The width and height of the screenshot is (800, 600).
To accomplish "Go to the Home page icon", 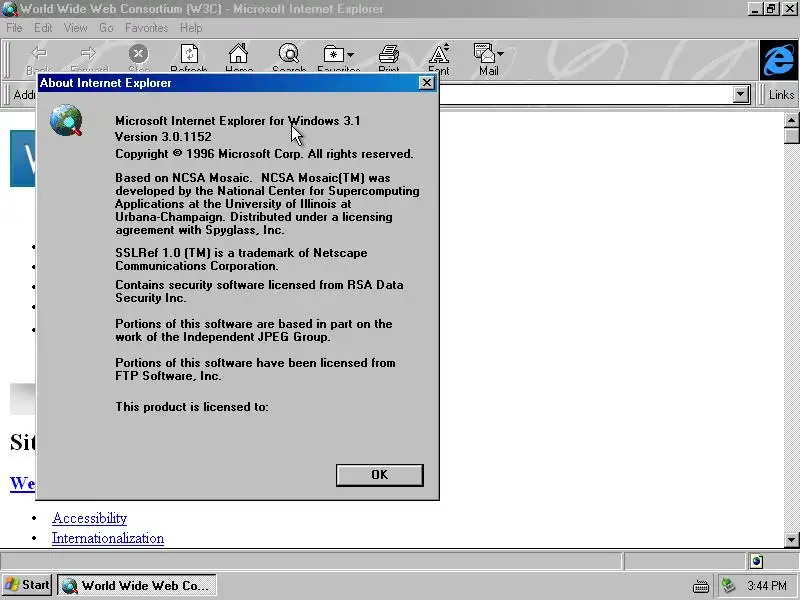I will coord(238,53).
